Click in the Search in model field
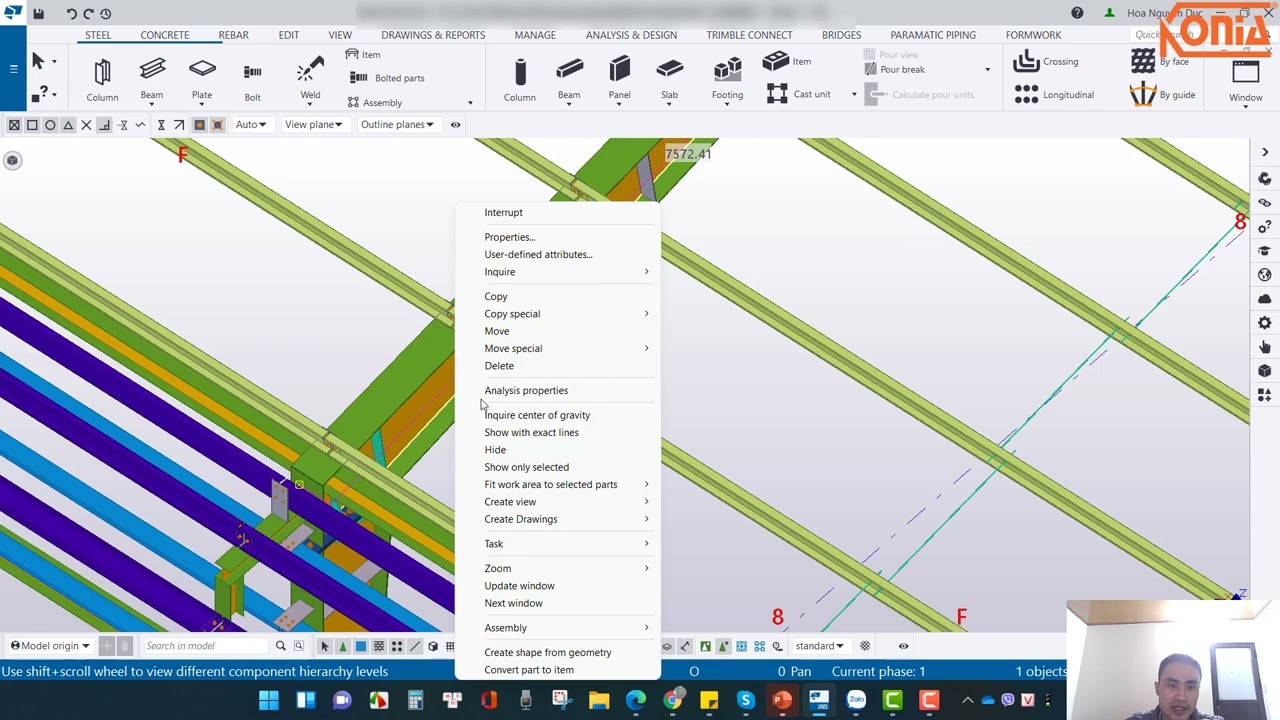Viewport: 1280px width, 720px height. point(206,646)
